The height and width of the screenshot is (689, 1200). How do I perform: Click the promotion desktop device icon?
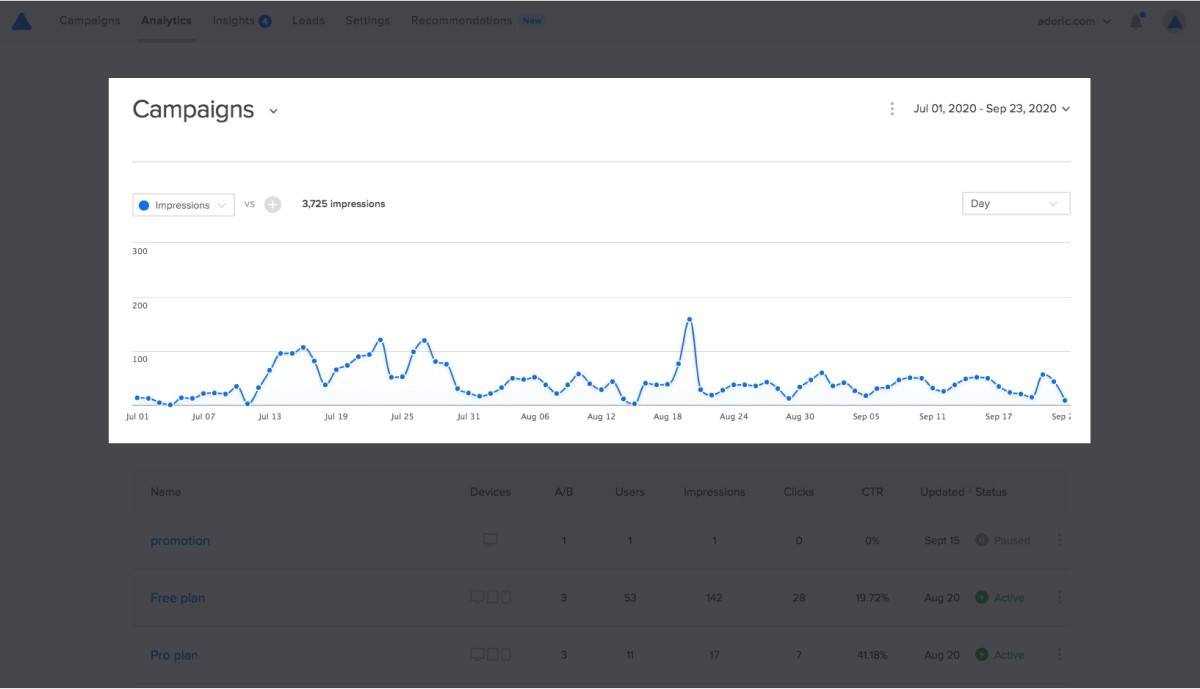pyautogui.click(x=490, y=540)
